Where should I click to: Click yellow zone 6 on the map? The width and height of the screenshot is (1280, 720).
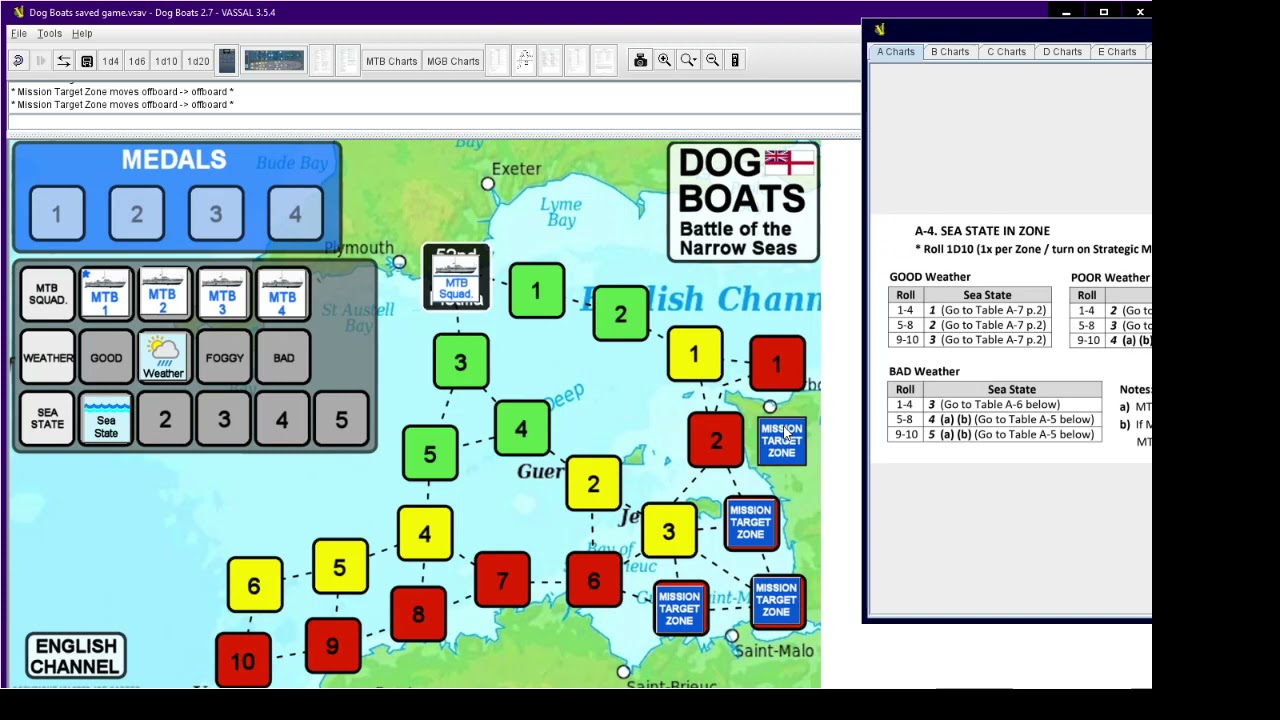click(x=254, y=586)
